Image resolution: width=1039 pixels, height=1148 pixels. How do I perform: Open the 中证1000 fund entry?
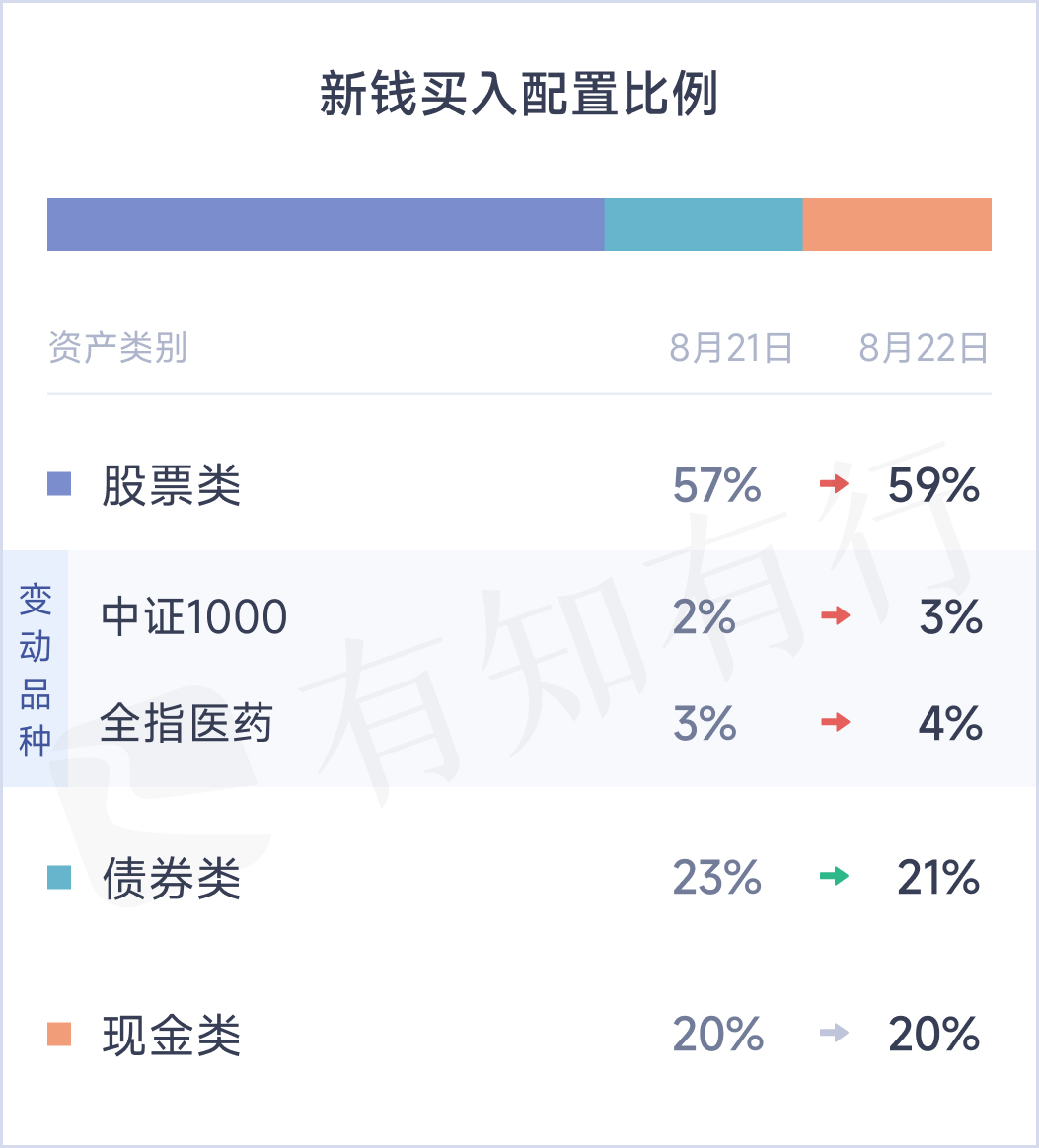(x=194, y=617)
